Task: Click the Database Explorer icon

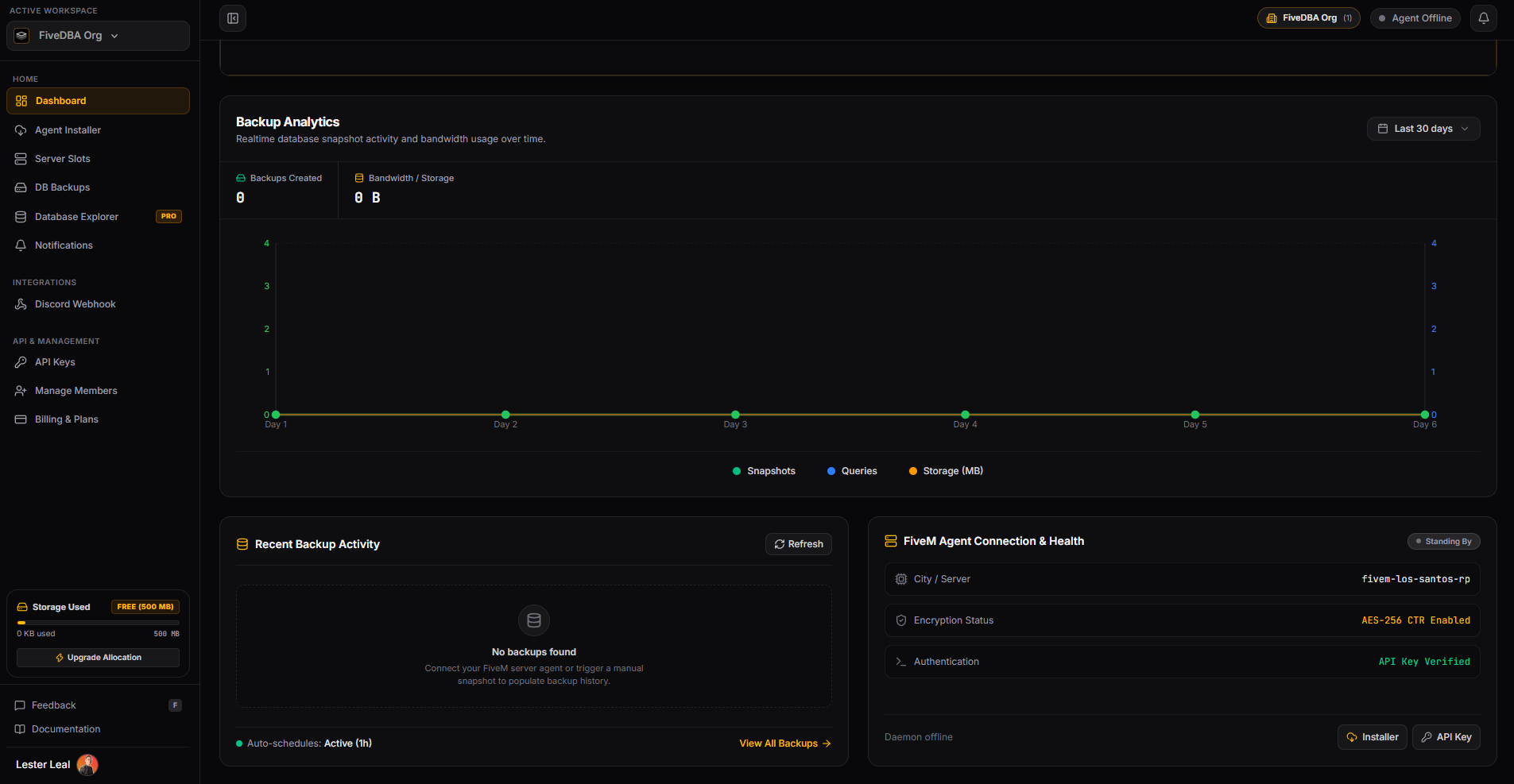Action: tap(21, 217)
